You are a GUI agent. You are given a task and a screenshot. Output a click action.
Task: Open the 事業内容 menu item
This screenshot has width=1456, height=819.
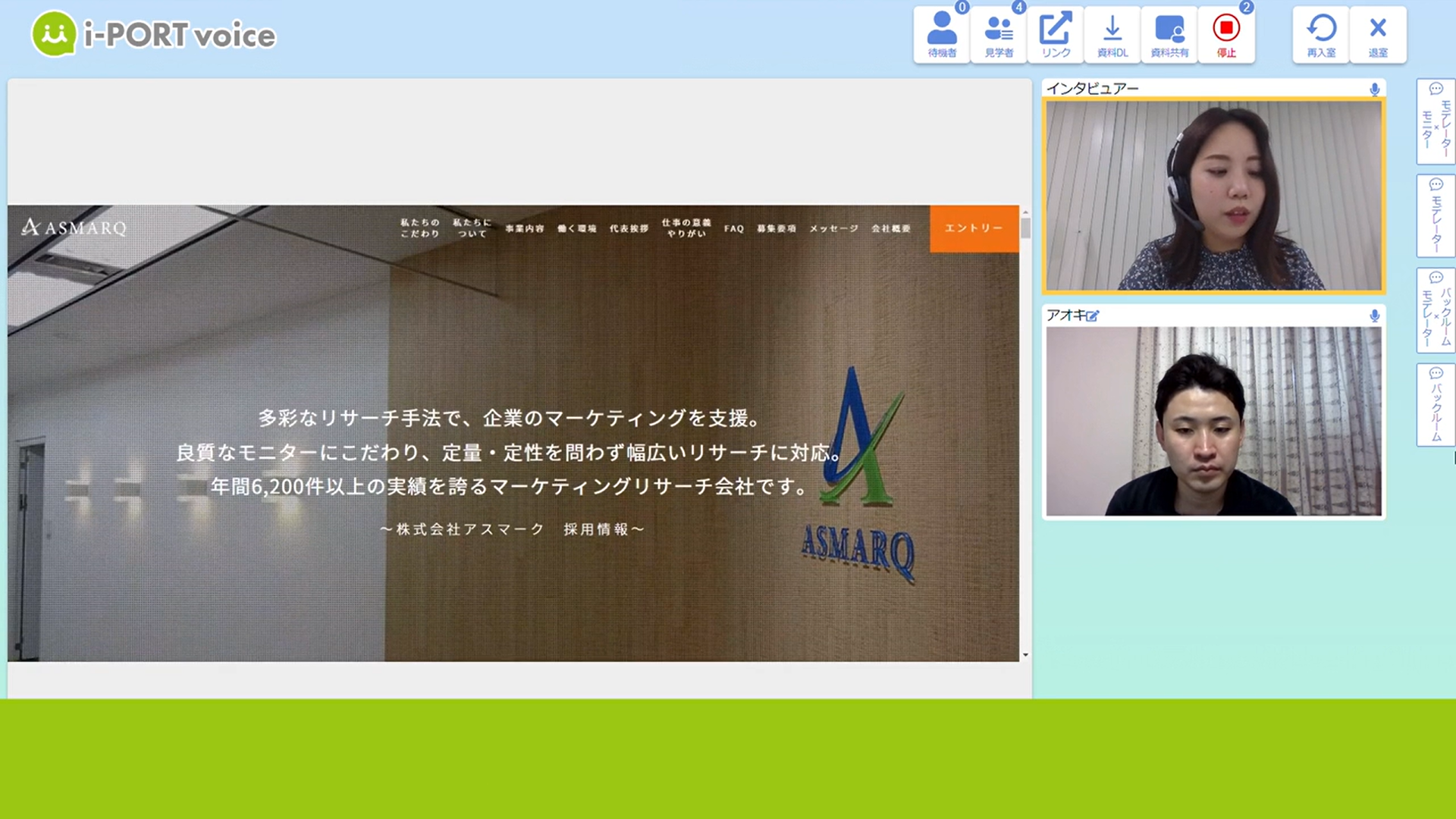pyautogui.click(x=525, y=228)
